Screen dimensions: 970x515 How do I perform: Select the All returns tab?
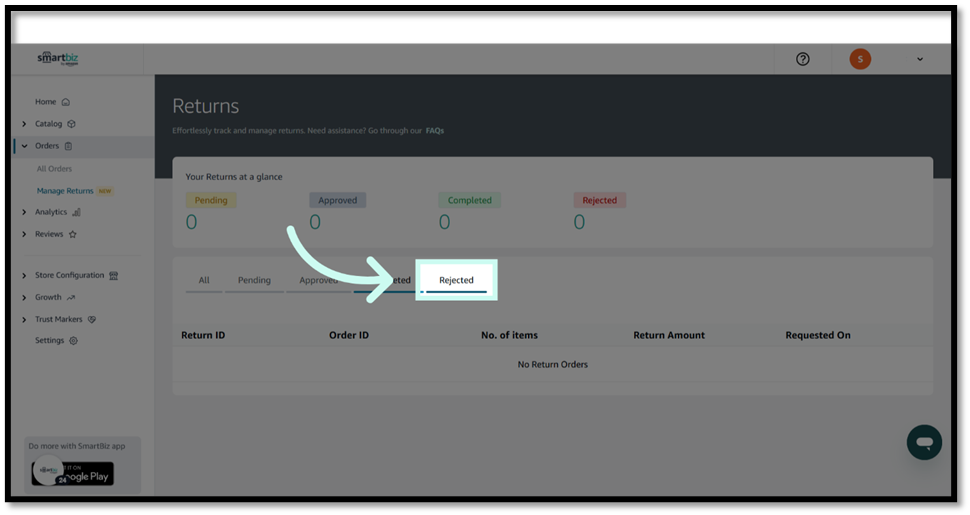[x=204, y=280]
